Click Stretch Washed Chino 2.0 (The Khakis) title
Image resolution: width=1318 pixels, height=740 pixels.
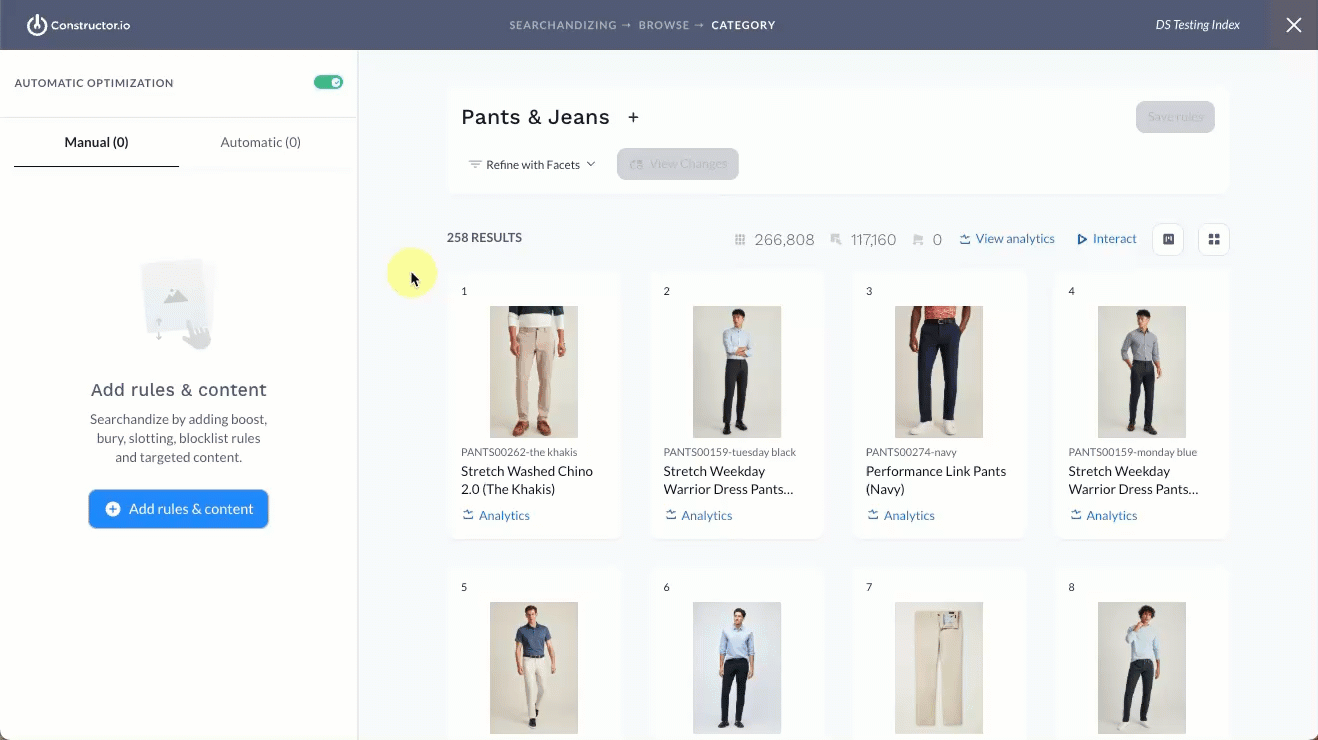coord(527,480)
